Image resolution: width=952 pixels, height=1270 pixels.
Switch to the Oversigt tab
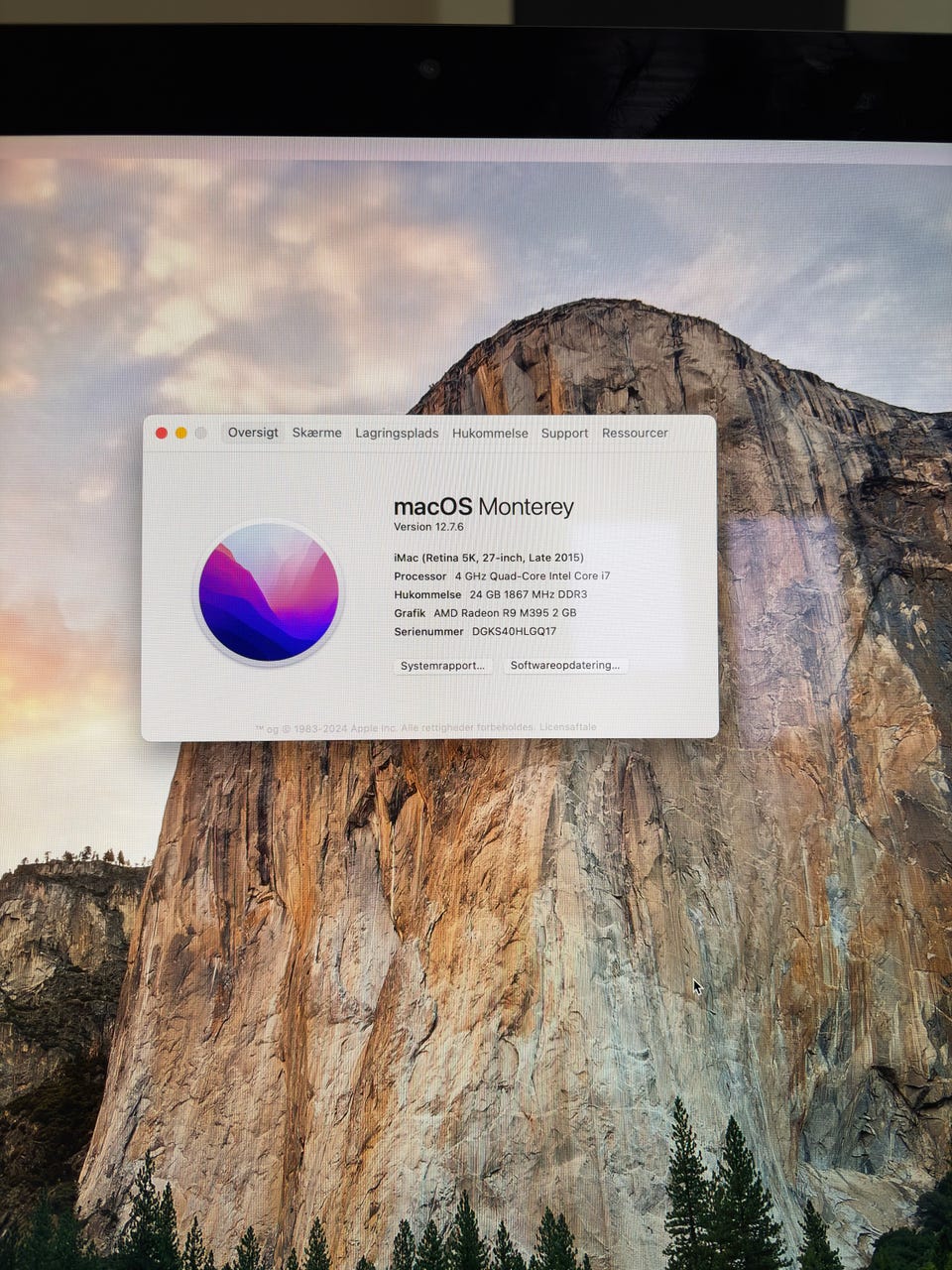click(253, 433)
